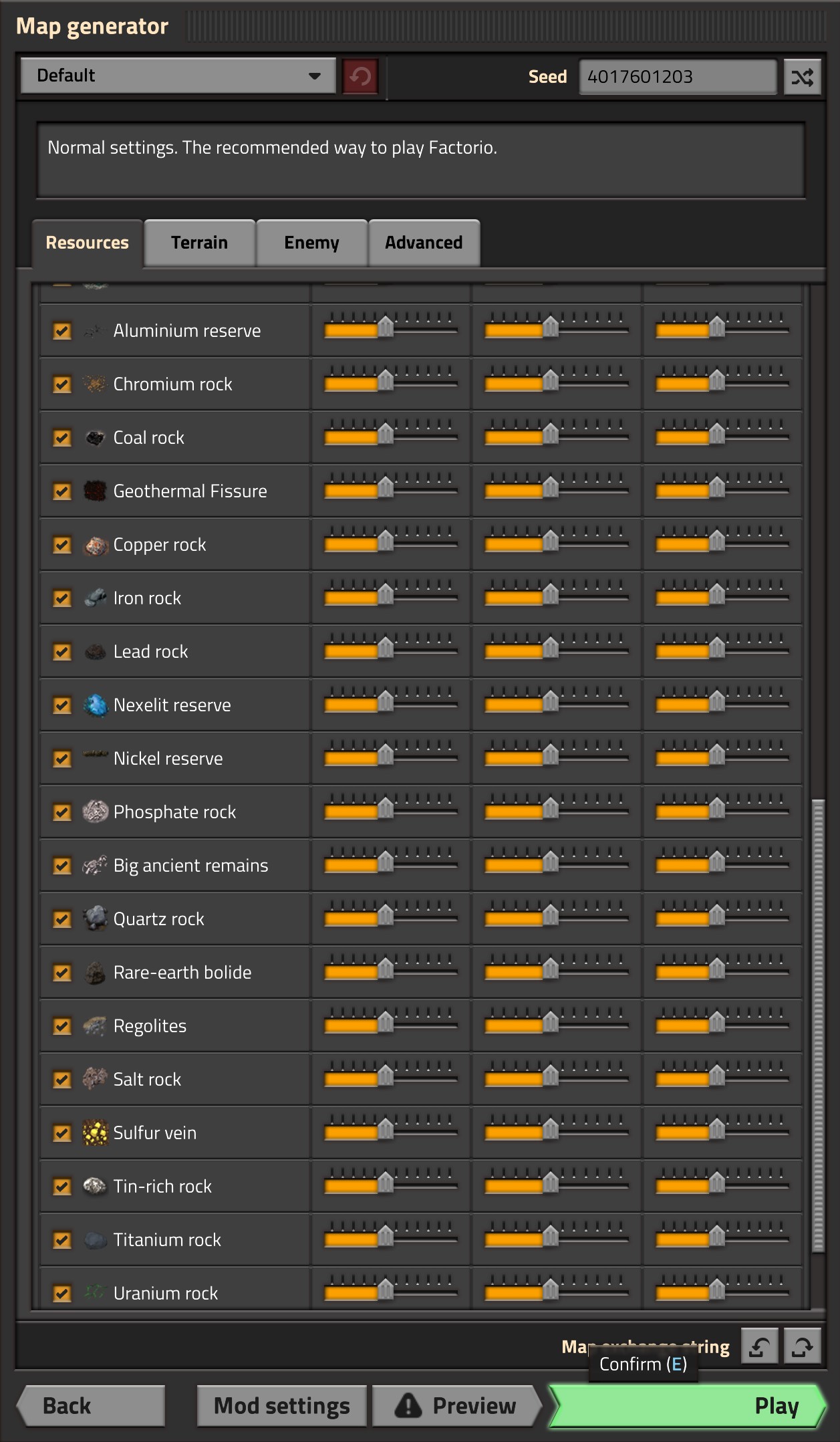Click the first slider handle for Titanium rock

(x=386, y=1236)
